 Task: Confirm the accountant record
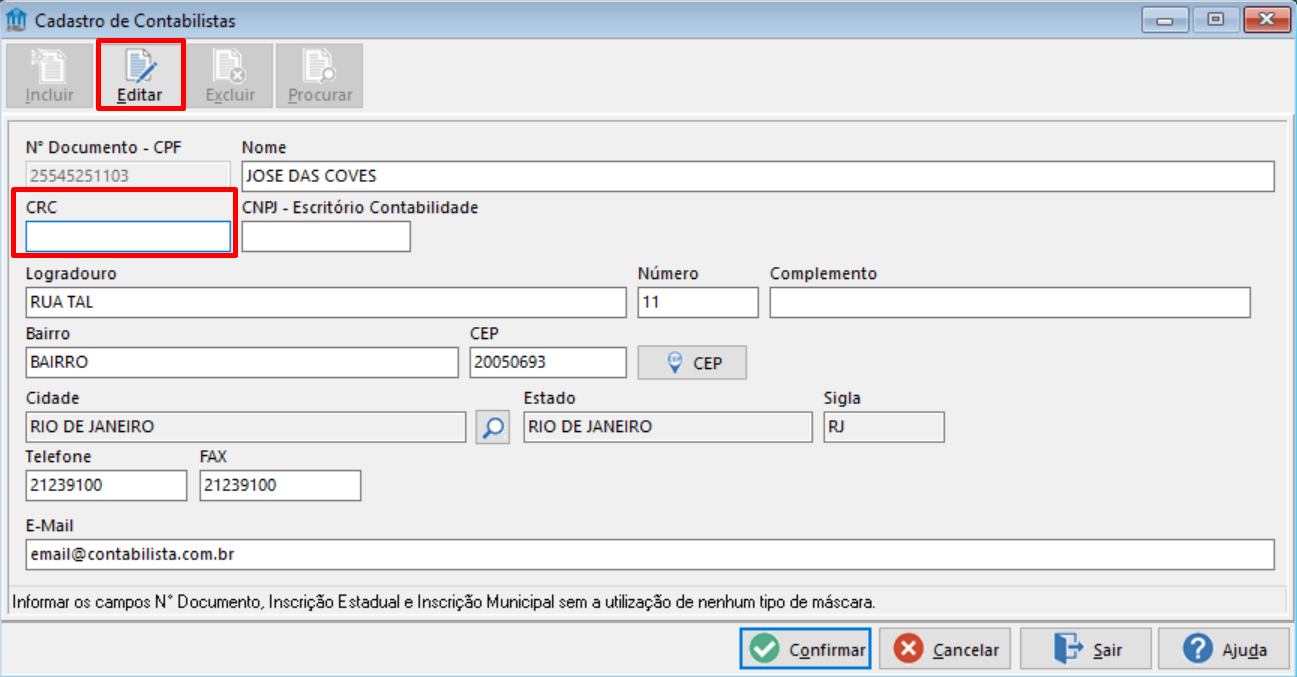[805, 649]
